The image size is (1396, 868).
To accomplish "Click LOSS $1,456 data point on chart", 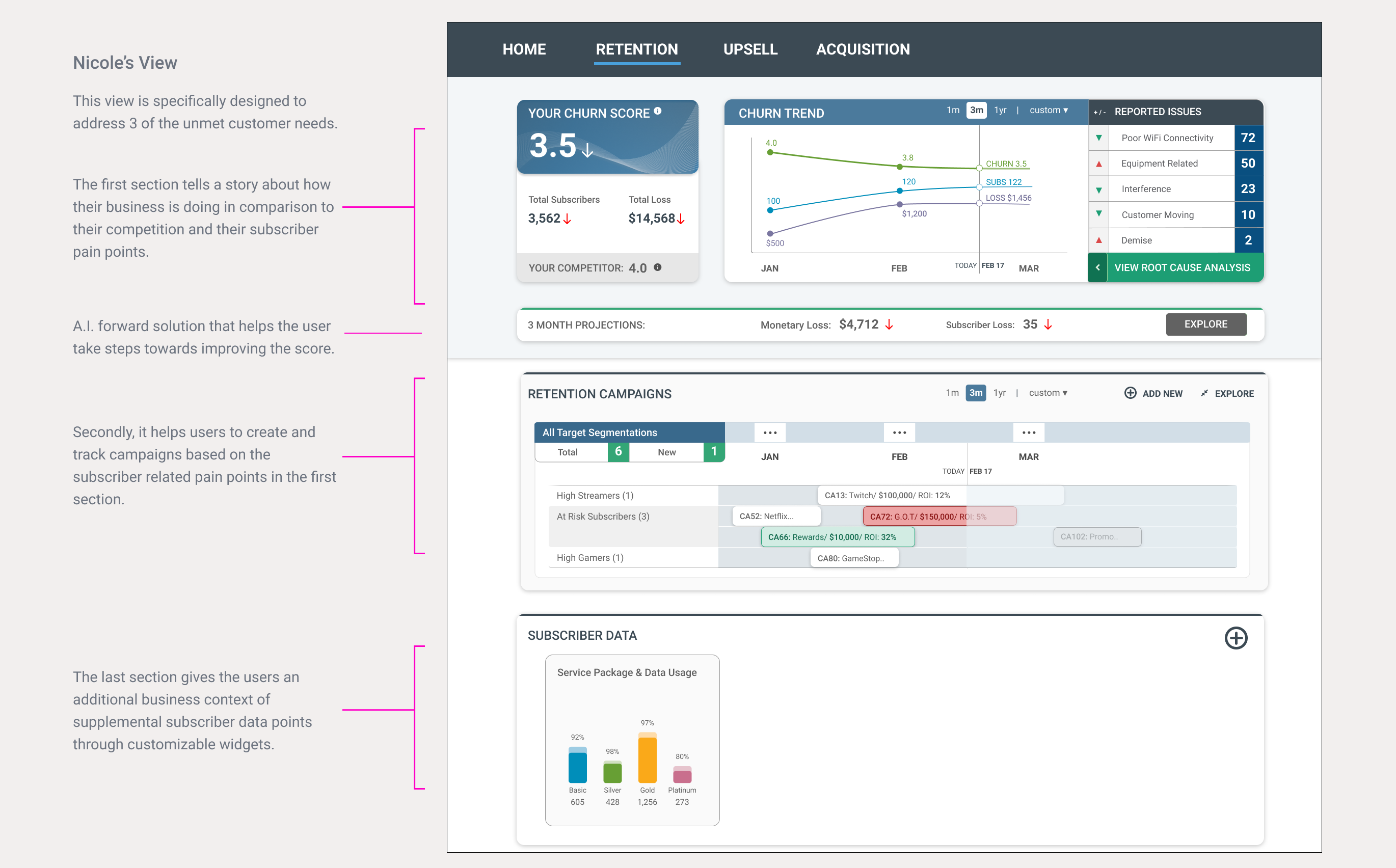I will [x=979, y=203].
